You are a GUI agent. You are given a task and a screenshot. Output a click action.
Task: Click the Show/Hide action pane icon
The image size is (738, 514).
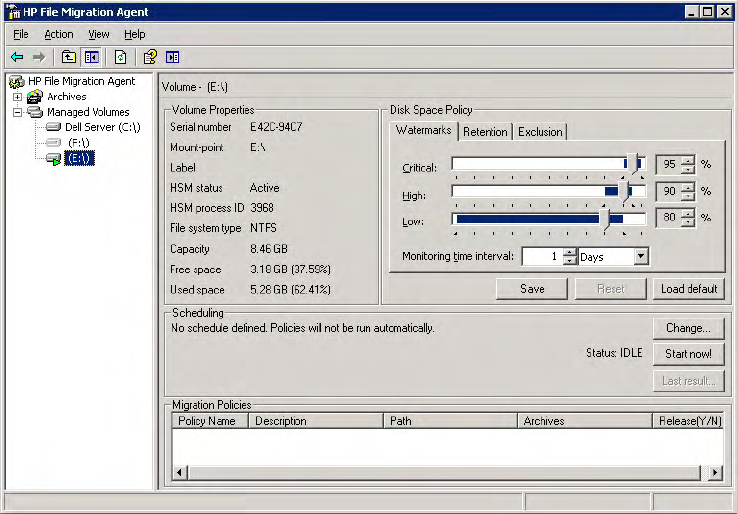tap(172, 57)
